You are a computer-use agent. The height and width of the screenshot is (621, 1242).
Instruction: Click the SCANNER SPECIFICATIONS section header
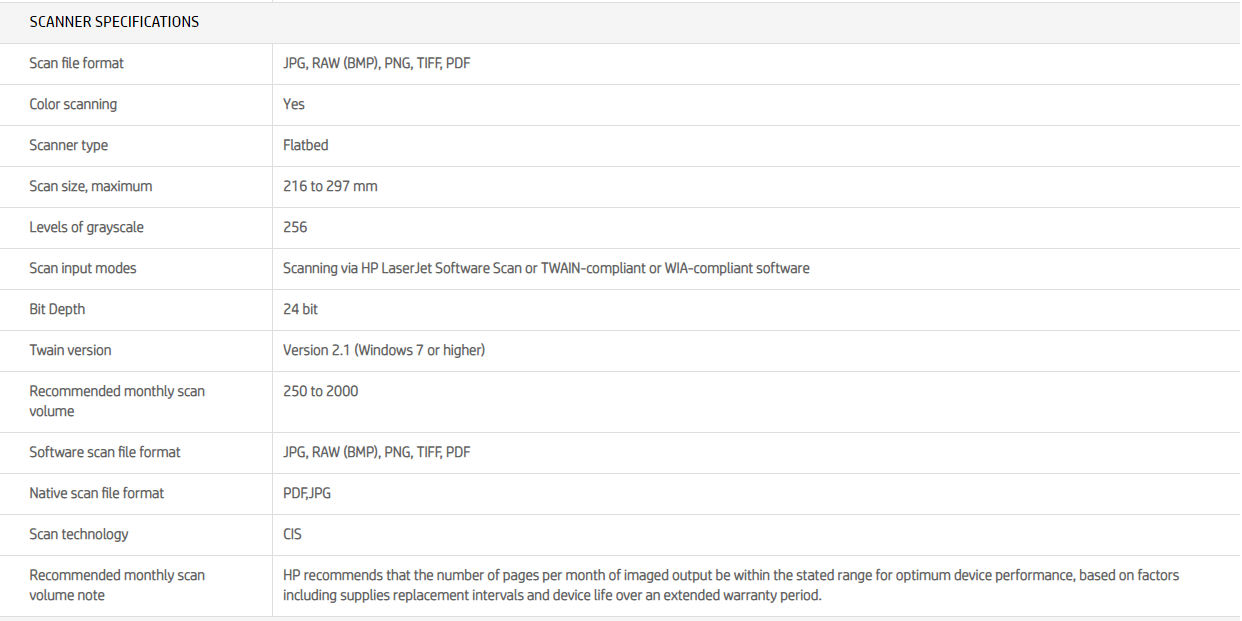click(x=114, y=22)
